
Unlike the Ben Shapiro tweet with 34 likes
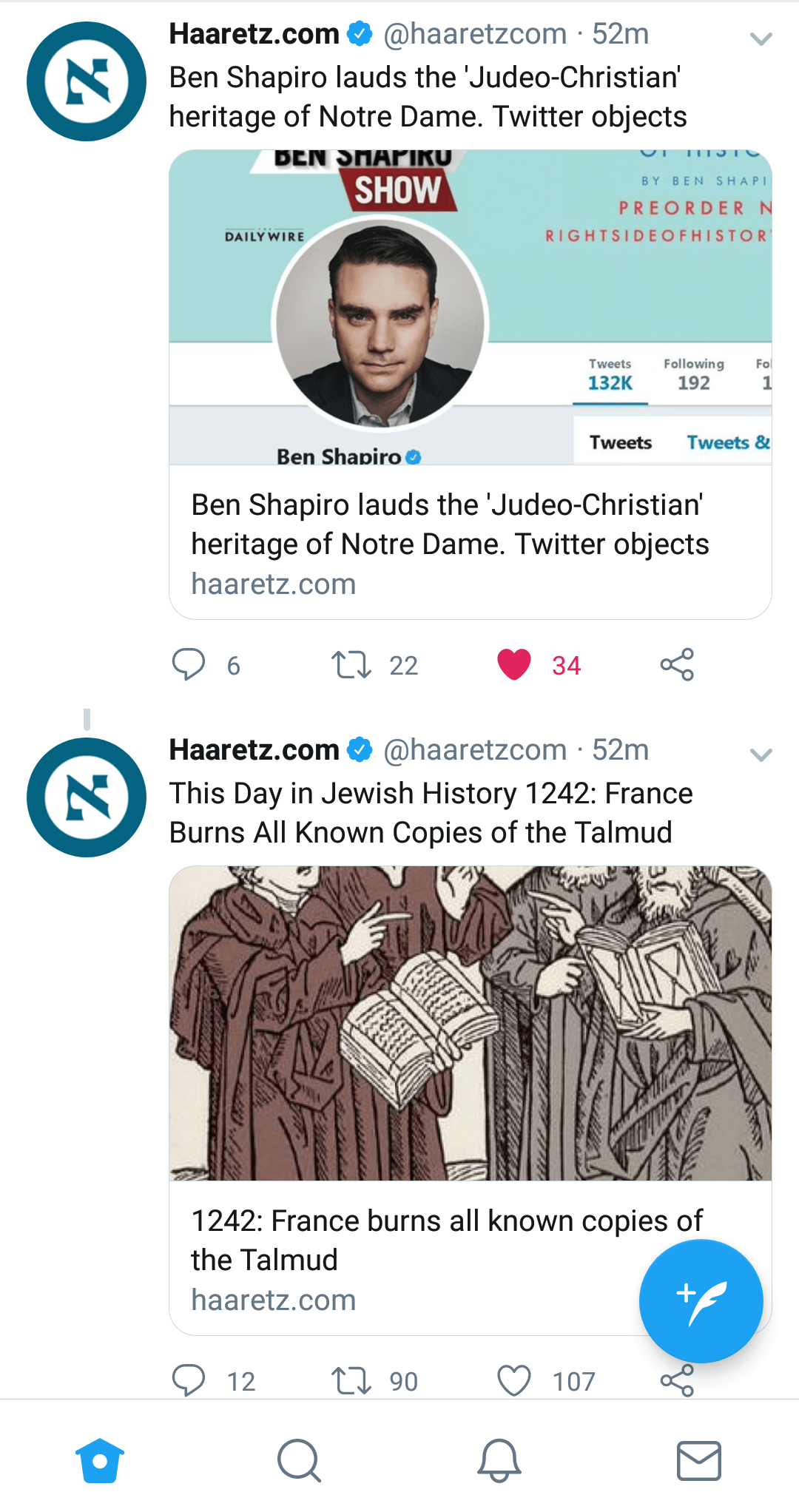[x=514, y=664]
